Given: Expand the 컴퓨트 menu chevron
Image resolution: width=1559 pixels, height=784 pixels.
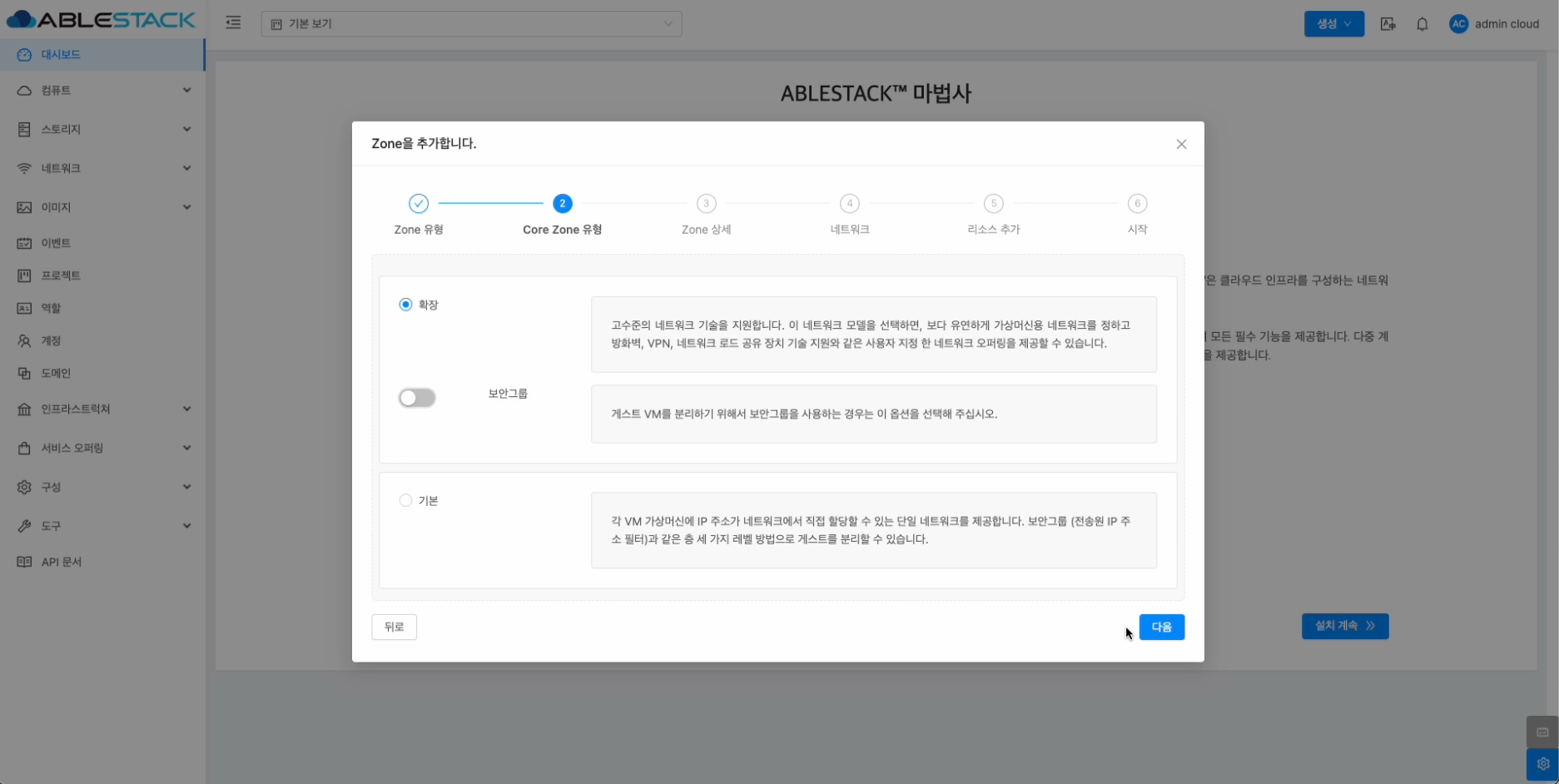Looking at the screenshot, I should point(186,90).
